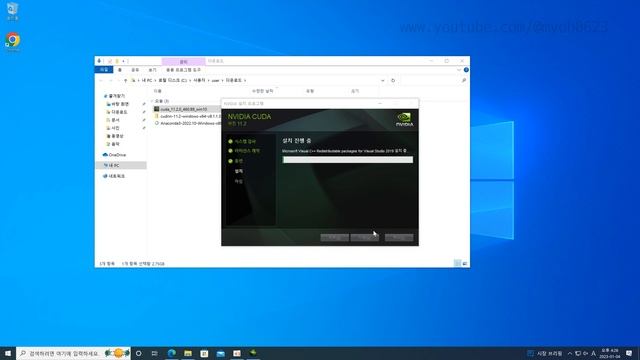Open the Mail app from the taskbar
Screen dimensions: 640x360
[220, 353]
